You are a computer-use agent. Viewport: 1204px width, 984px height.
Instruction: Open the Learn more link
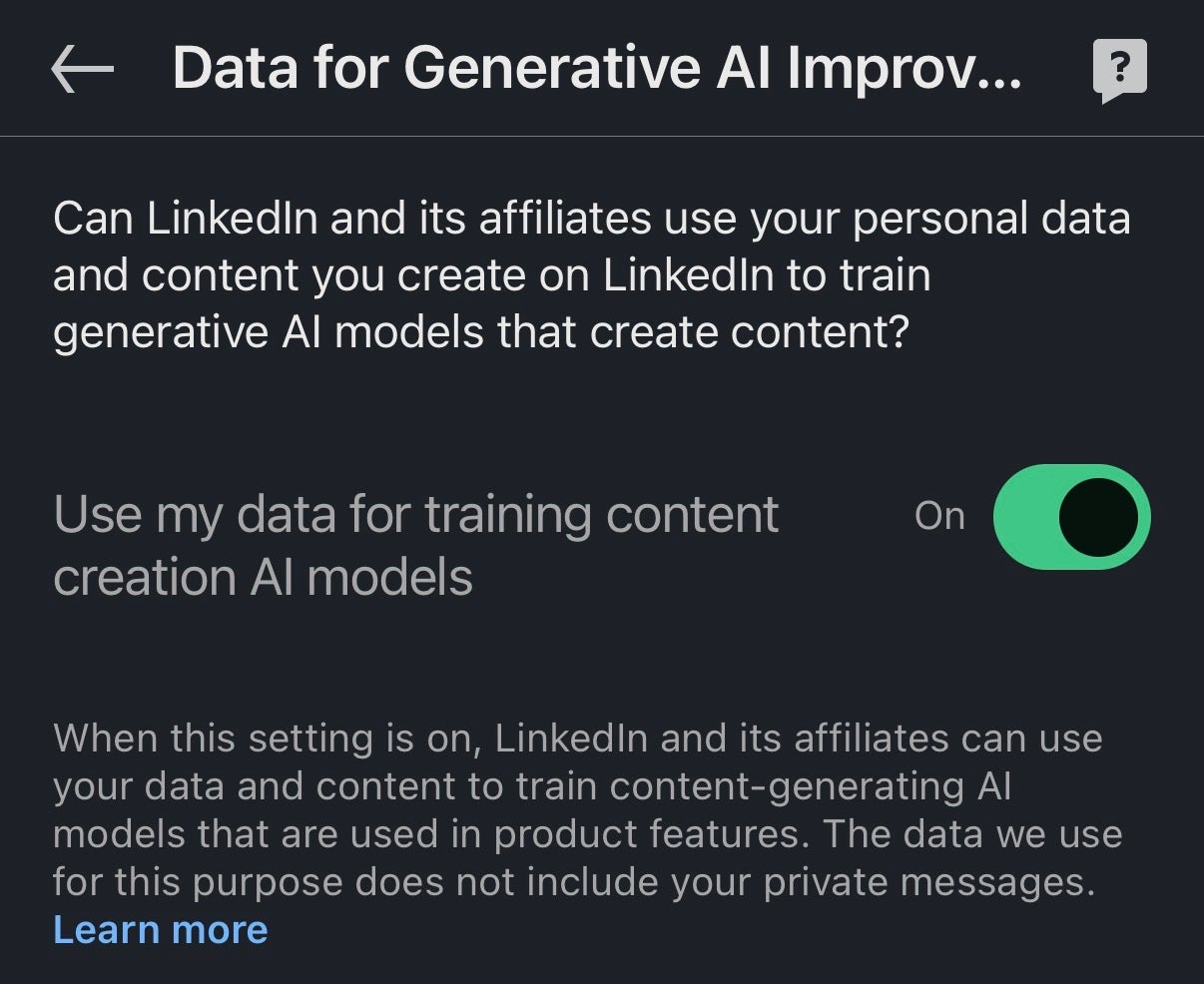[x=161, y=930]
